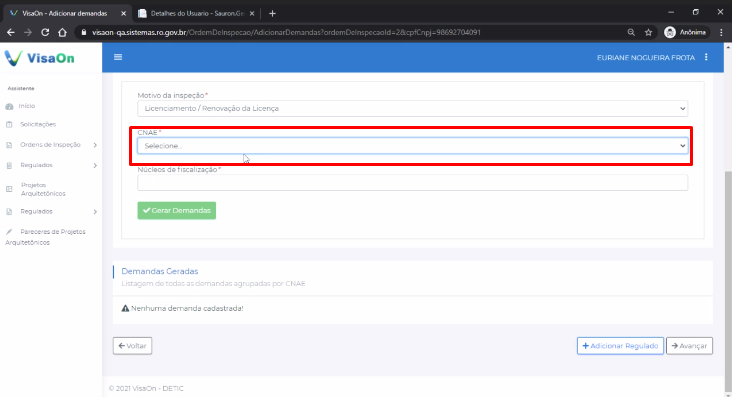Open the Início sidebar item
The image size is (732, 397).
pyautogui.click(x=27, y=106)
